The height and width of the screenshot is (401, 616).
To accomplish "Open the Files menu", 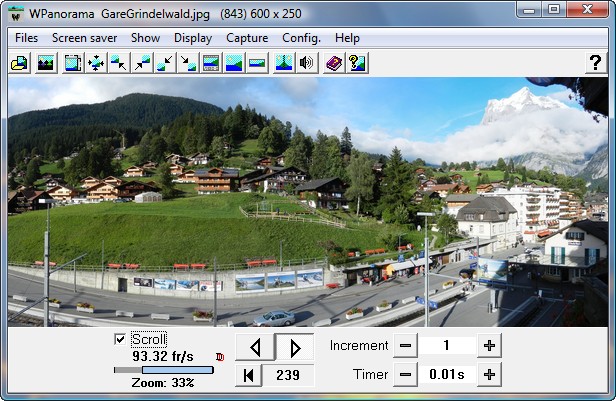I will pyautogui.click(x=26, y=38).
